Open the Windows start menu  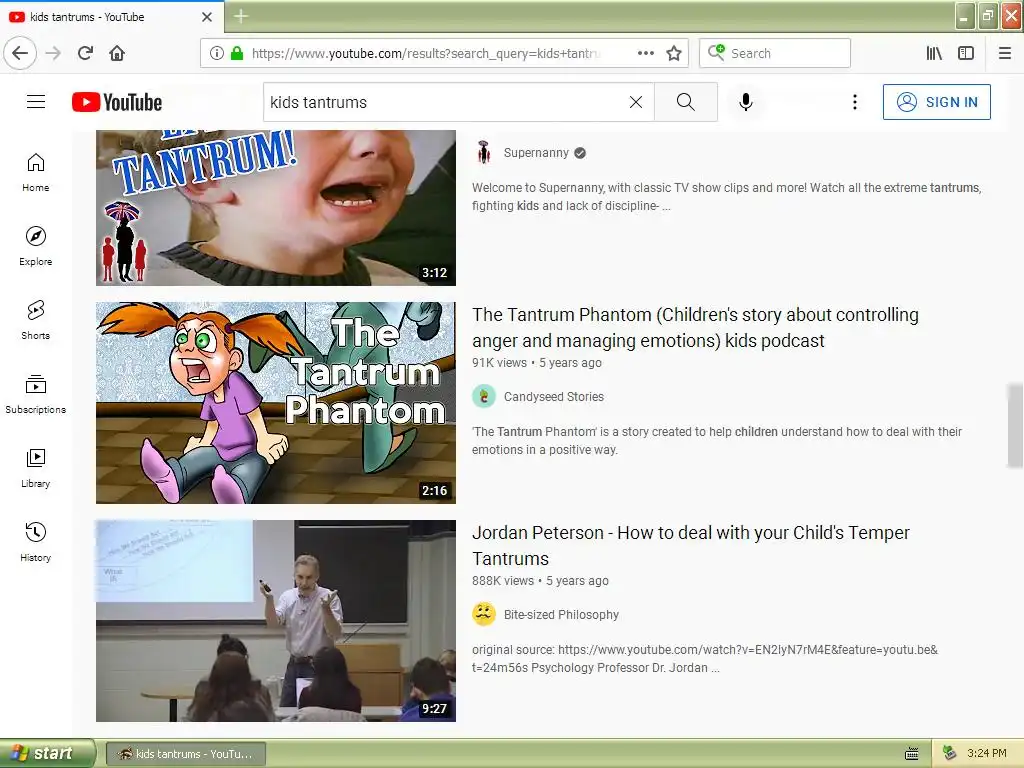tap(47, 753)
